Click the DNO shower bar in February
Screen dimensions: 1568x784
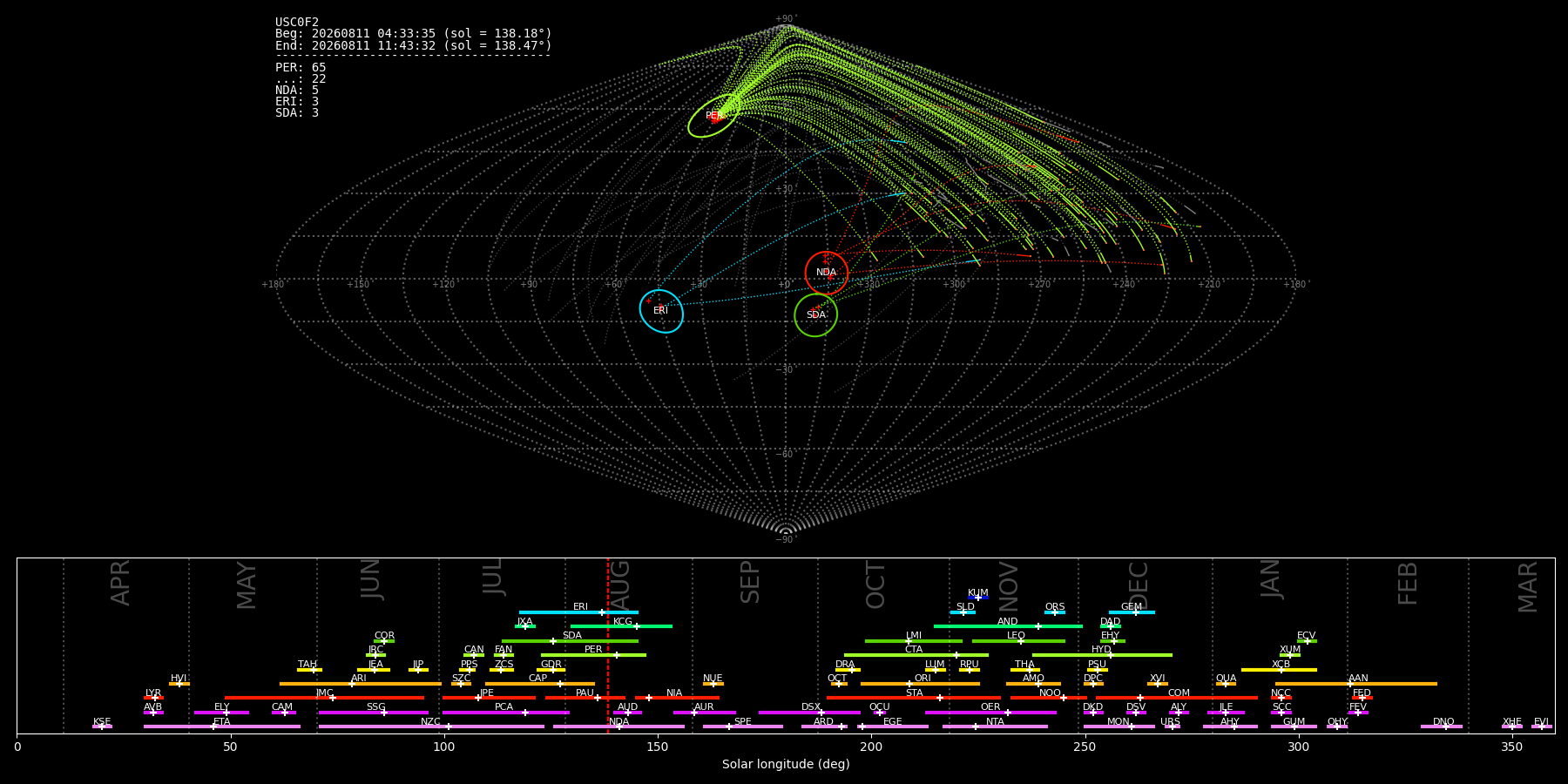coord(1442,727)
